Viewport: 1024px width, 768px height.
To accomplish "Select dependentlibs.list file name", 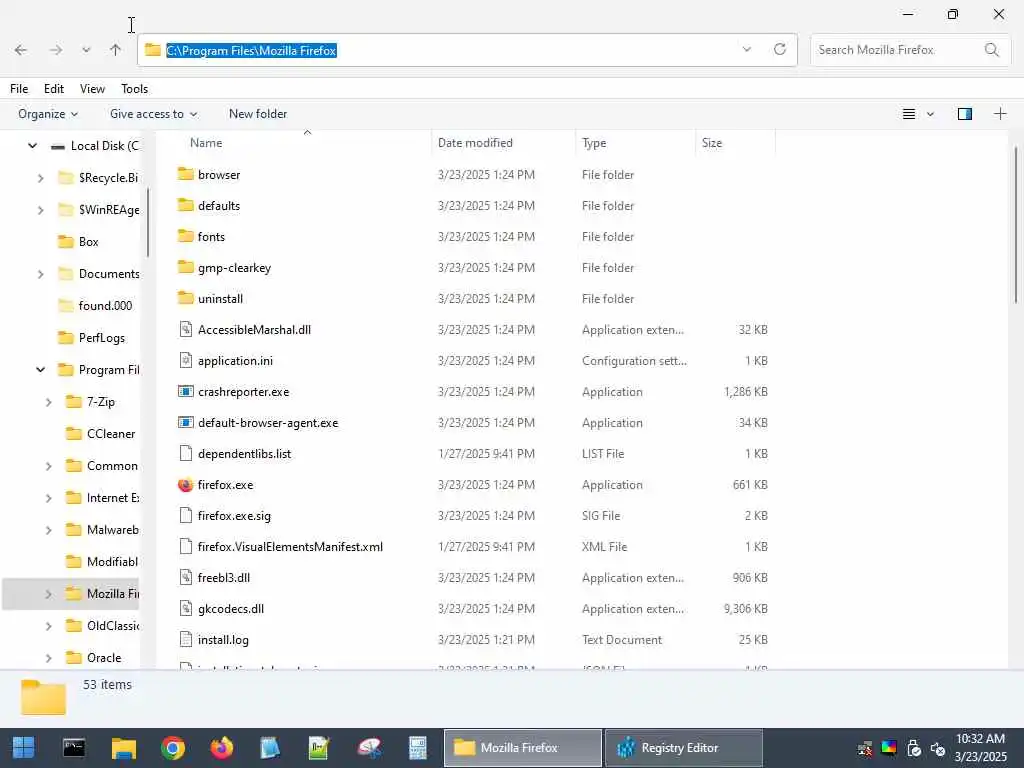I will 244,454.
